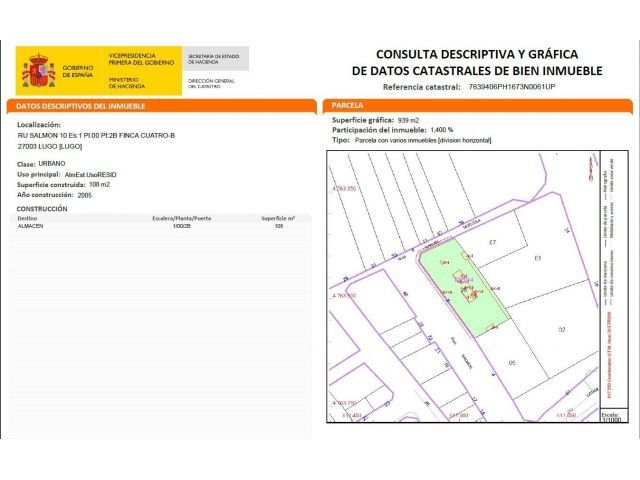640x480 pixels.
Task: Click the "Superficie gráfica:" label
Action: point(363,120)
